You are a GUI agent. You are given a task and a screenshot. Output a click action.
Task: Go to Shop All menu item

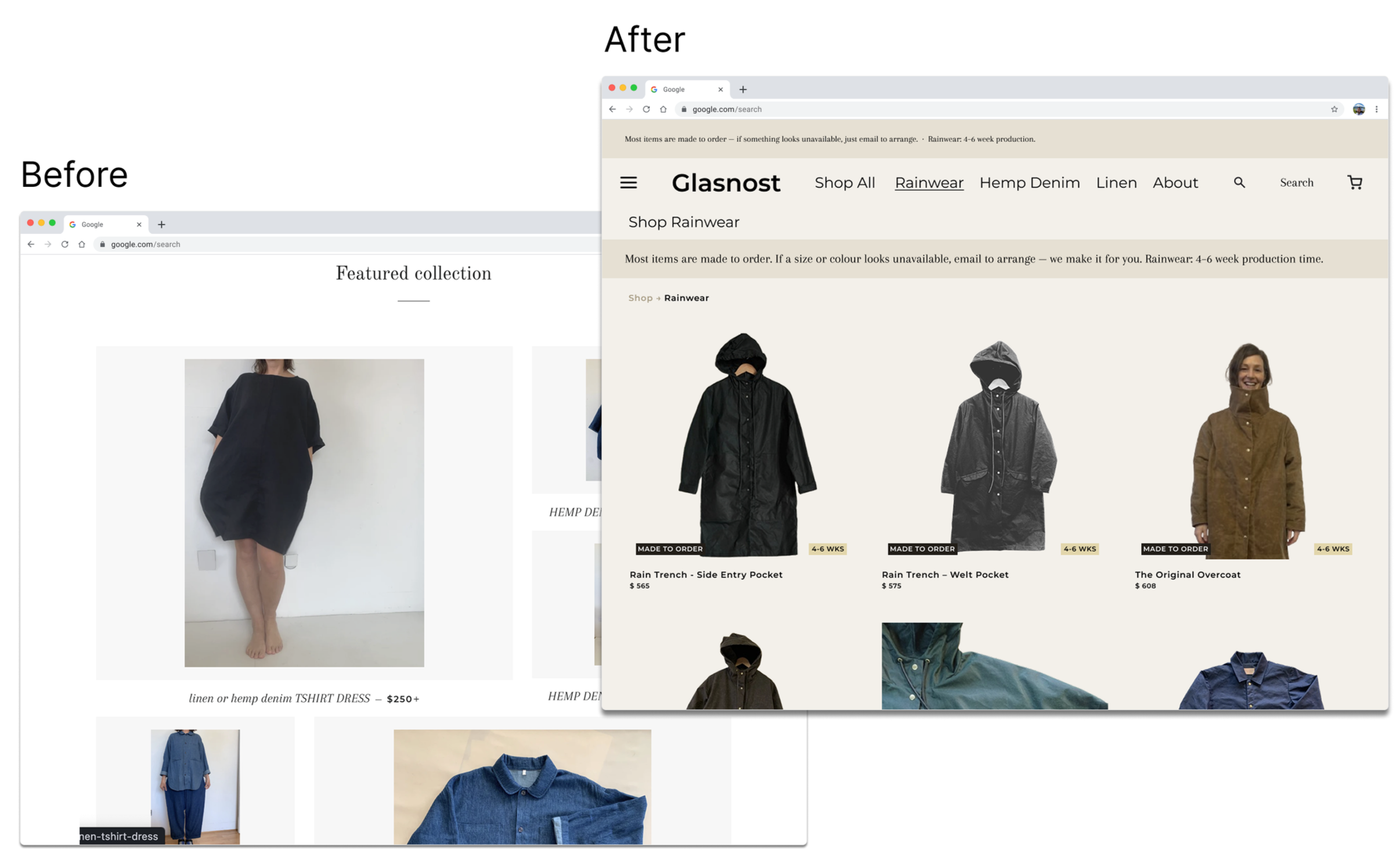[x=845, y=182]
